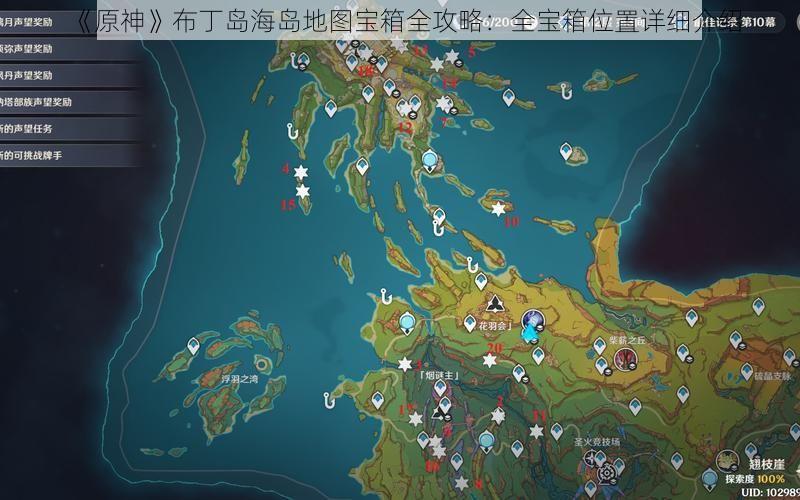Click the cyan player position arrow

(529, 334)
